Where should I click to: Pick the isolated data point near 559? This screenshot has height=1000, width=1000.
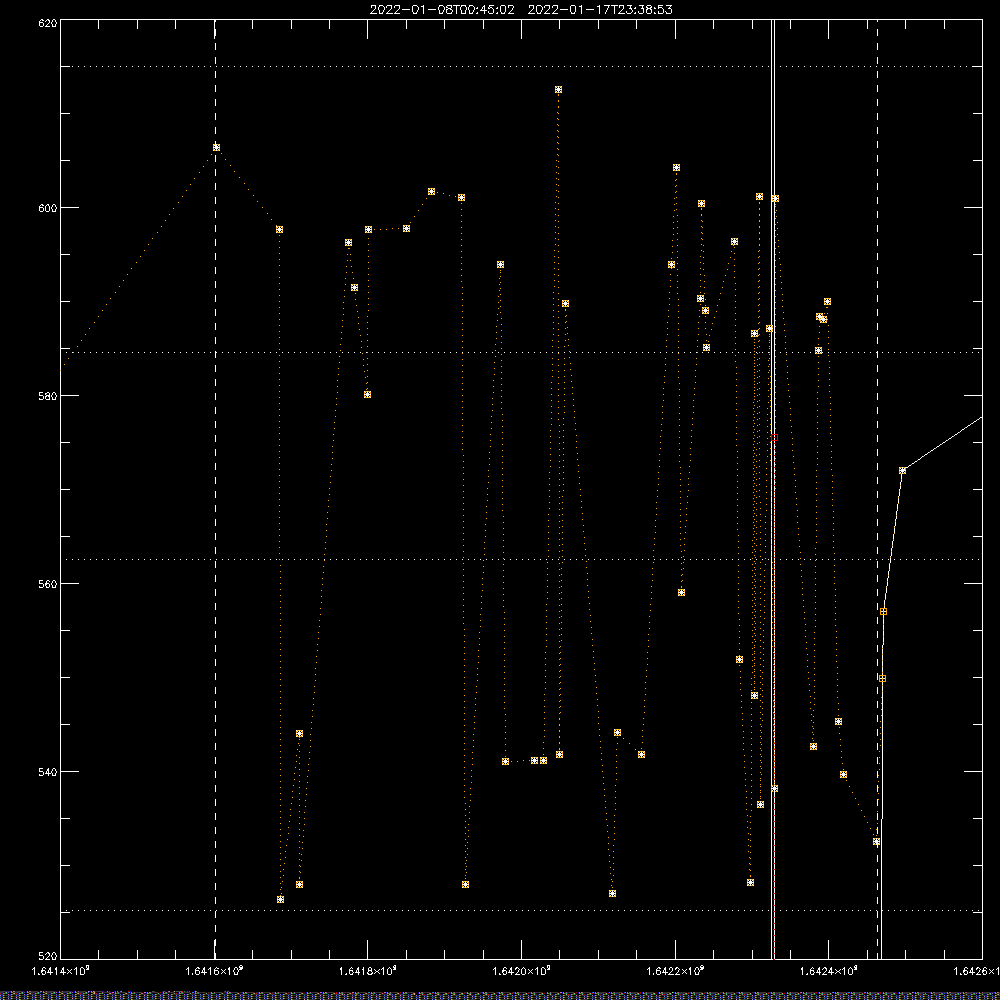[x=681, y=592]
